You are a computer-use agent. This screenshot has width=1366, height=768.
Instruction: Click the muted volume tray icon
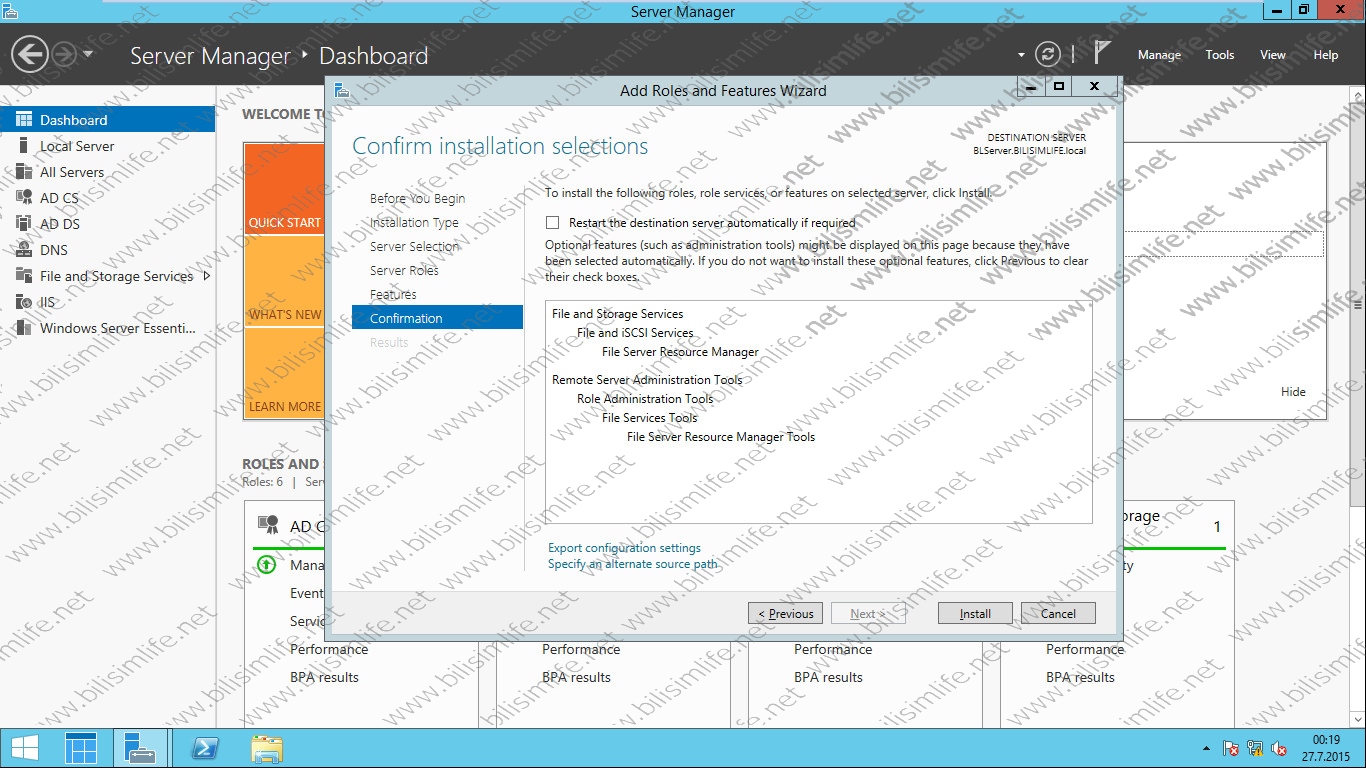click(1279, 748)
